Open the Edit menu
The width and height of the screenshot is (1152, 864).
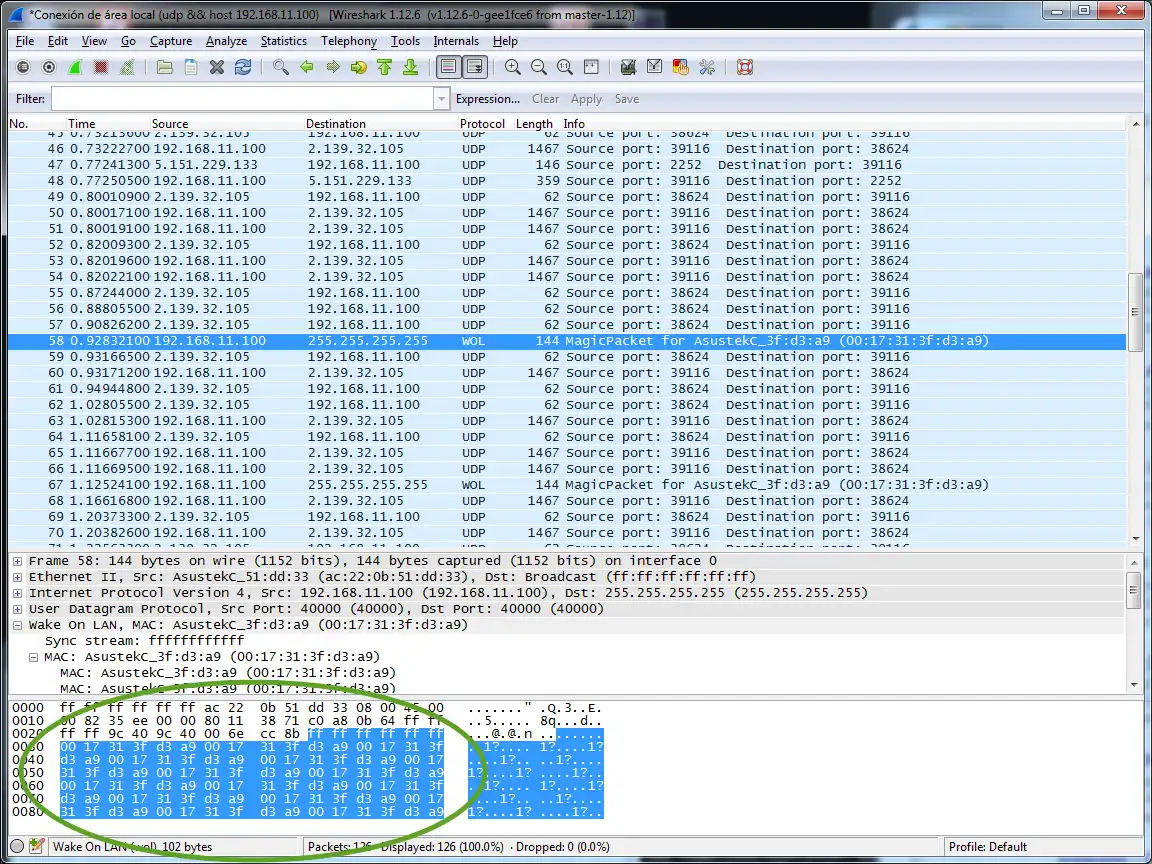tap(57, 41)
